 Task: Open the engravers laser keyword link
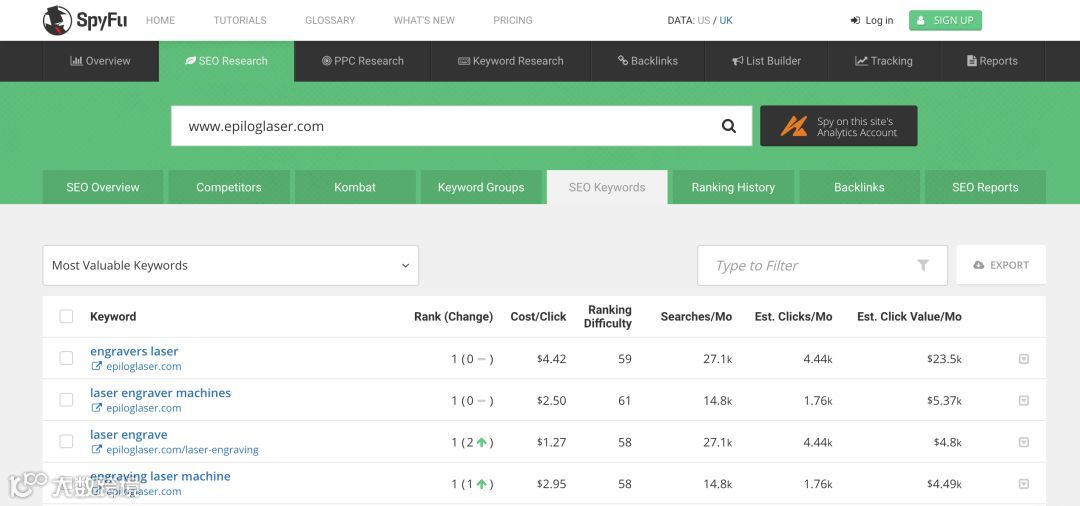134,351
